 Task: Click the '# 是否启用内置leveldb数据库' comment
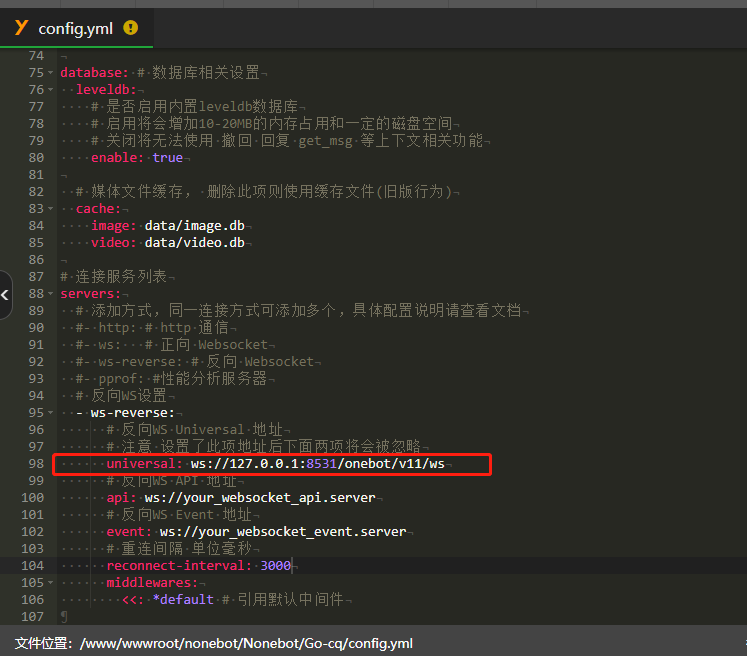[x=194, y=107]
